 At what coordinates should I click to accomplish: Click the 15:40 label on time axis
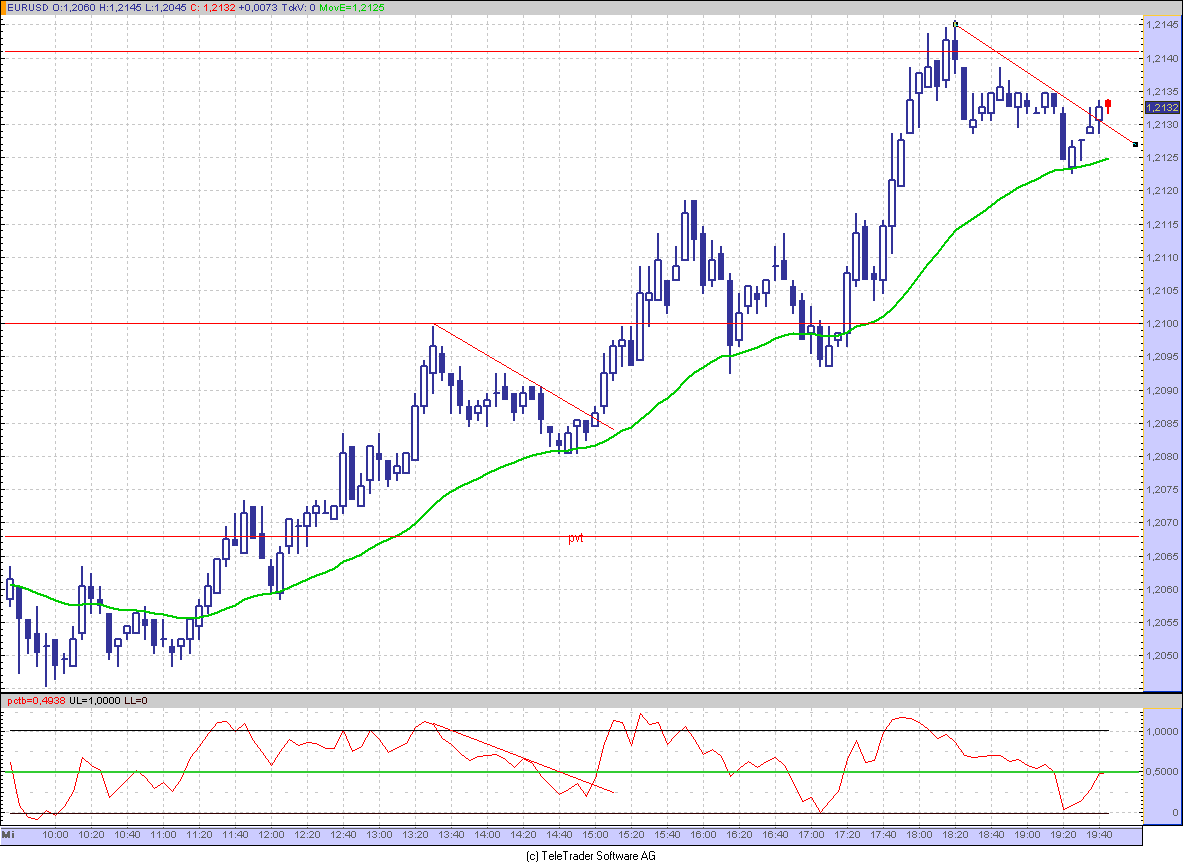(667, 835)
